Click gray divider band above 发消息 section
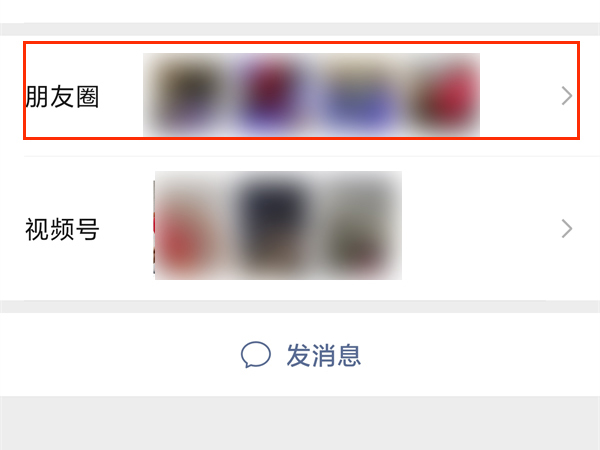This screenshot has height=450, width=600. coord(300,307)
